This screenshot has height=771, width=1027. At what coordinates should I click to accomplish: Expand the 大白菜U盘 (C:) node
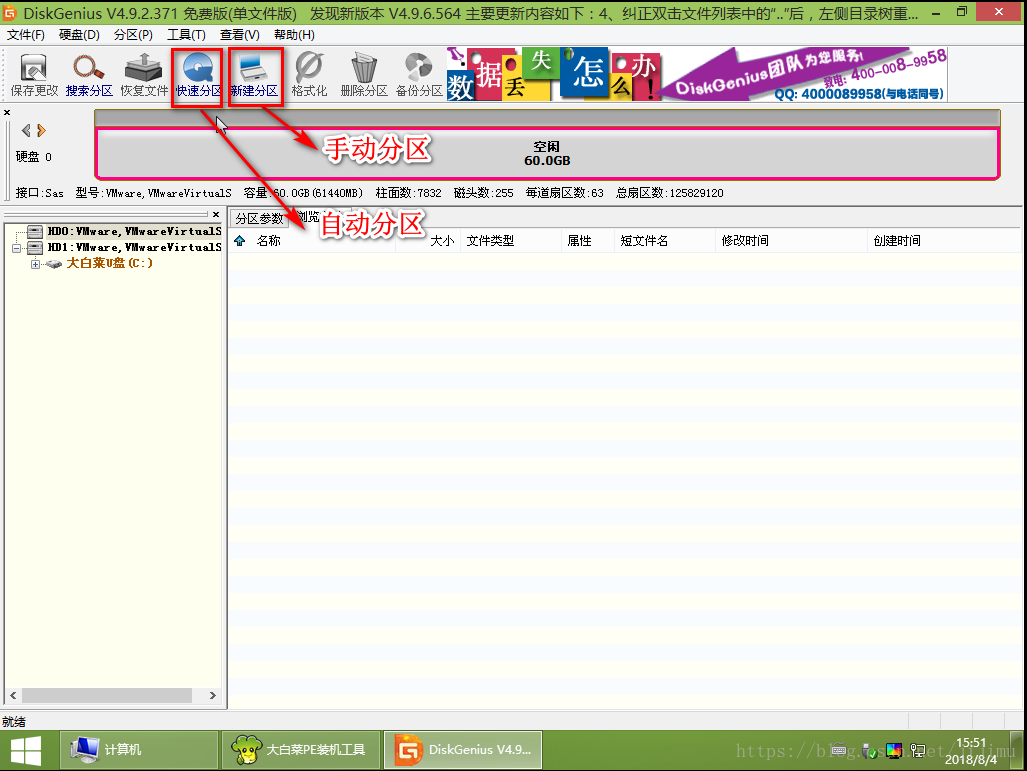tap(35, 263)
